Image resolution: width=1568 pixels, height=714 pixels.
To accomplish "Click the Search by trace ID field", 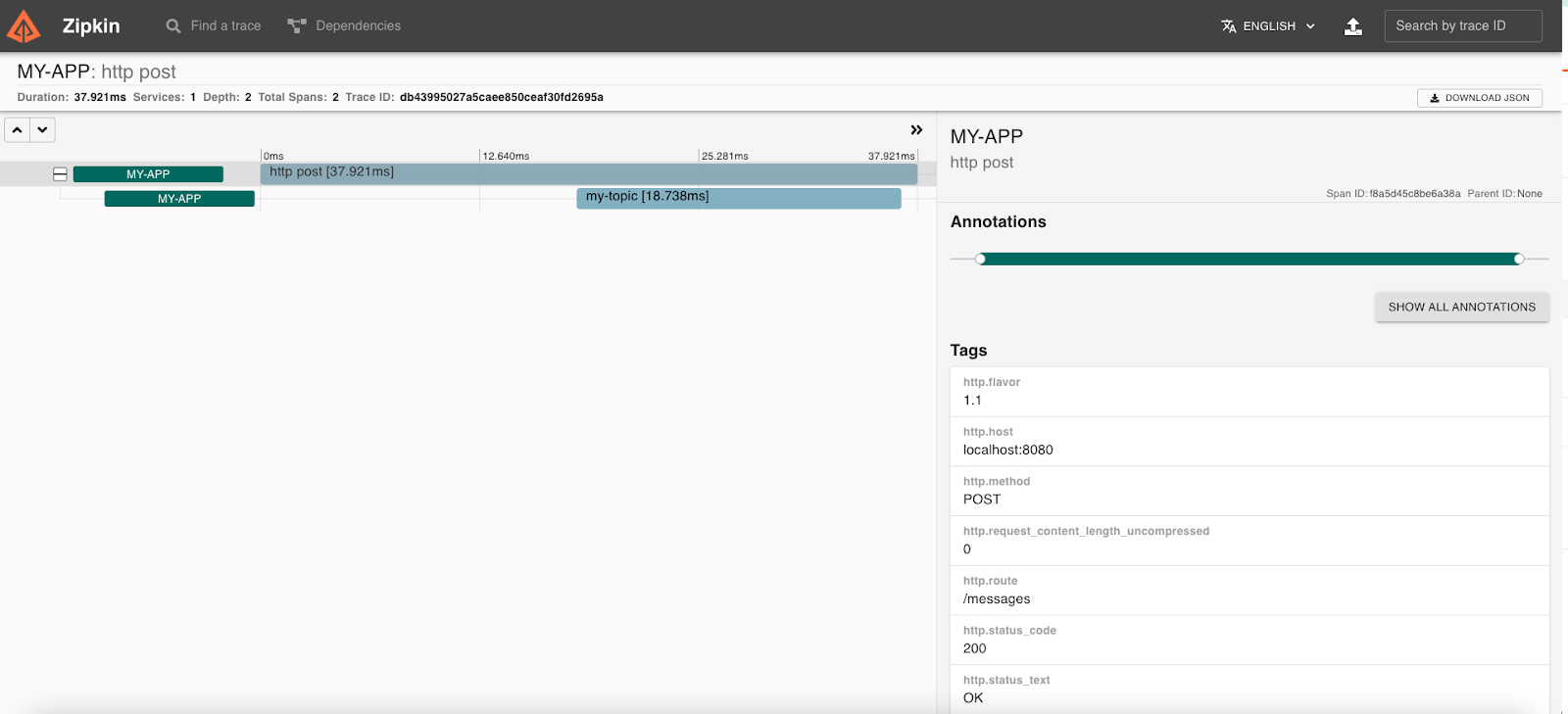I will point(1463,26).
